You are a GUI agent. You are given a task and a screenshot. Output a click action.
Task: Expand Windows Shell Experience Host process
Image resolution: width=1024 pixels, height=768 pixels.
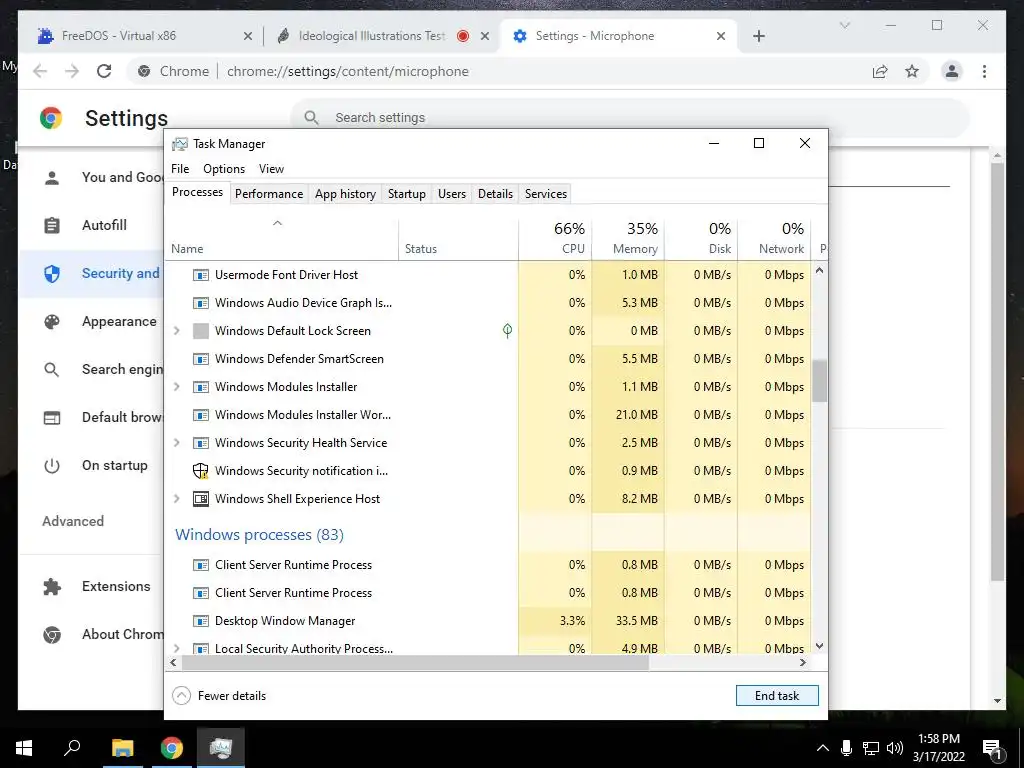tap(176, 499)
